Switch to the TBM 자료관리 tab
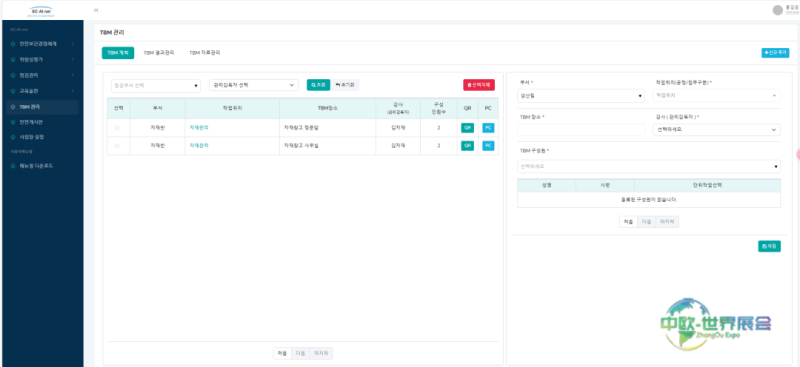Viewport: 800px width, 367px height. point(205,53)
